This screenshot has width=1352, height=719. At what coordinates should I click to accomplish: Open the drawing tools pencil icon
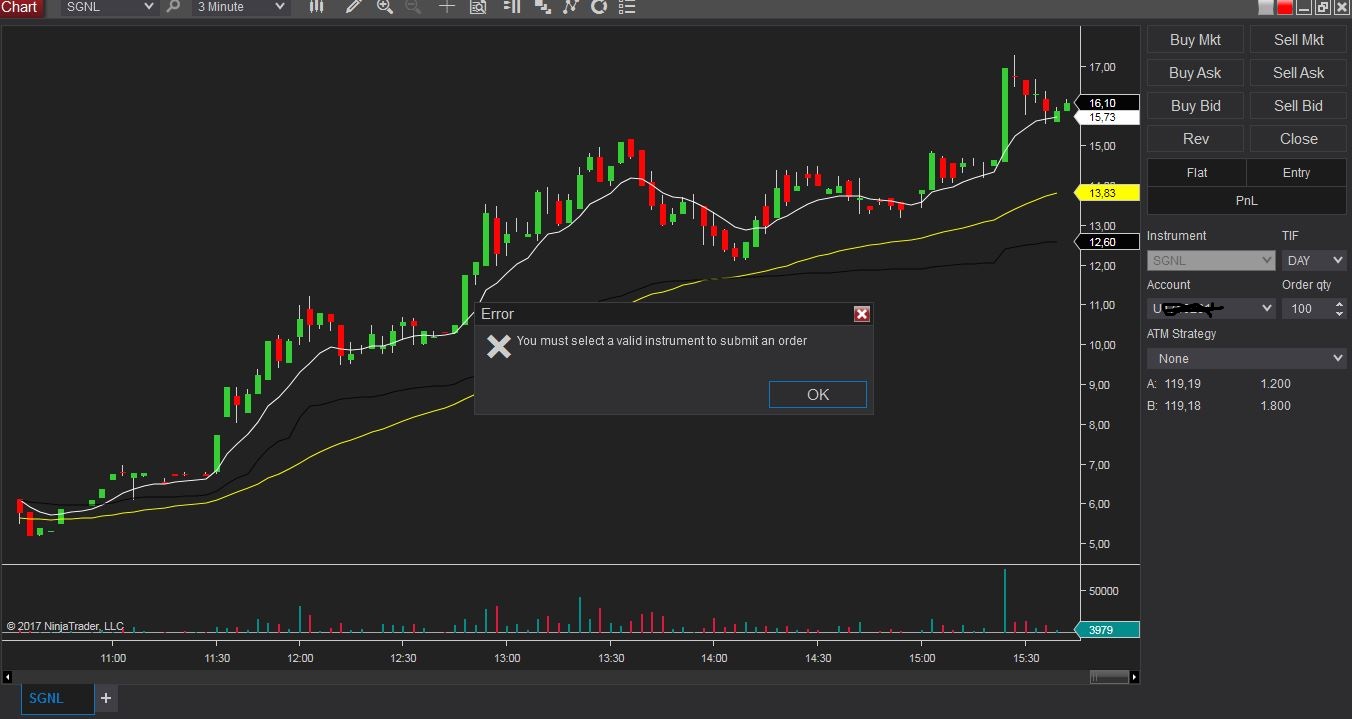click(x=353, y=7)
